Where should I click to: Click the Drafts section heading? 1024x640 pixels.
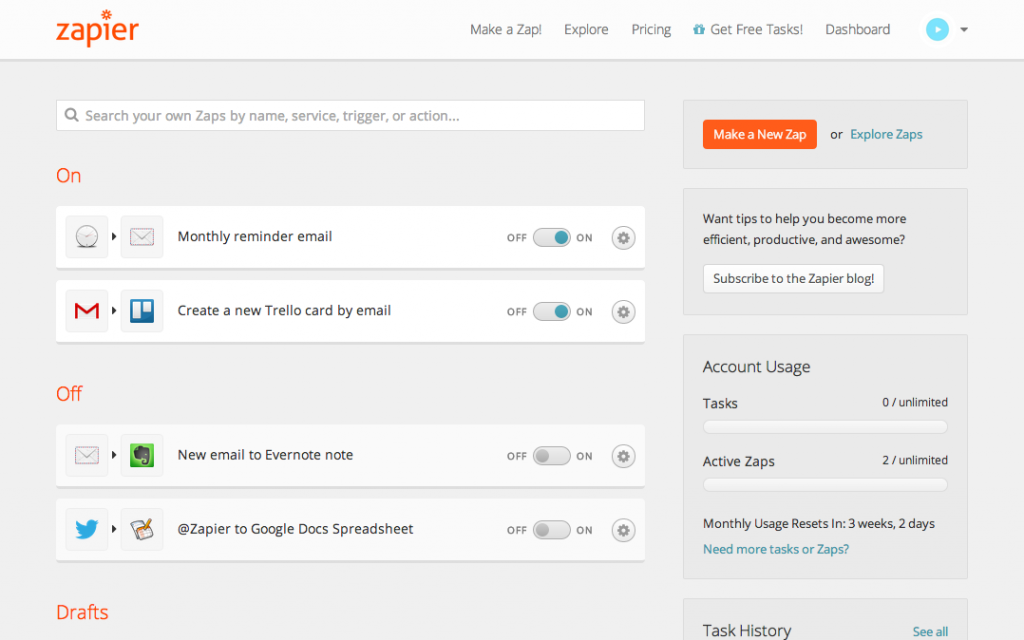(x=82, y=612)
